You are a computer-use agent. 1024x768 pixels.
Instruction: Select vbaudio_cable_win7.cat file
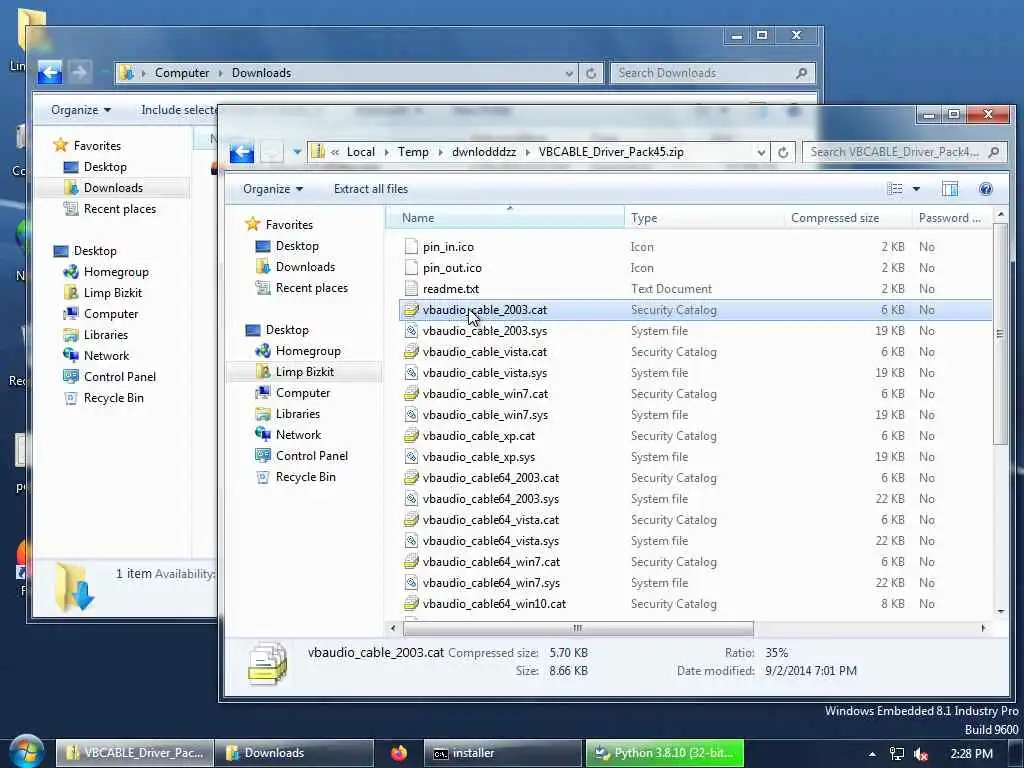(694, 394)
